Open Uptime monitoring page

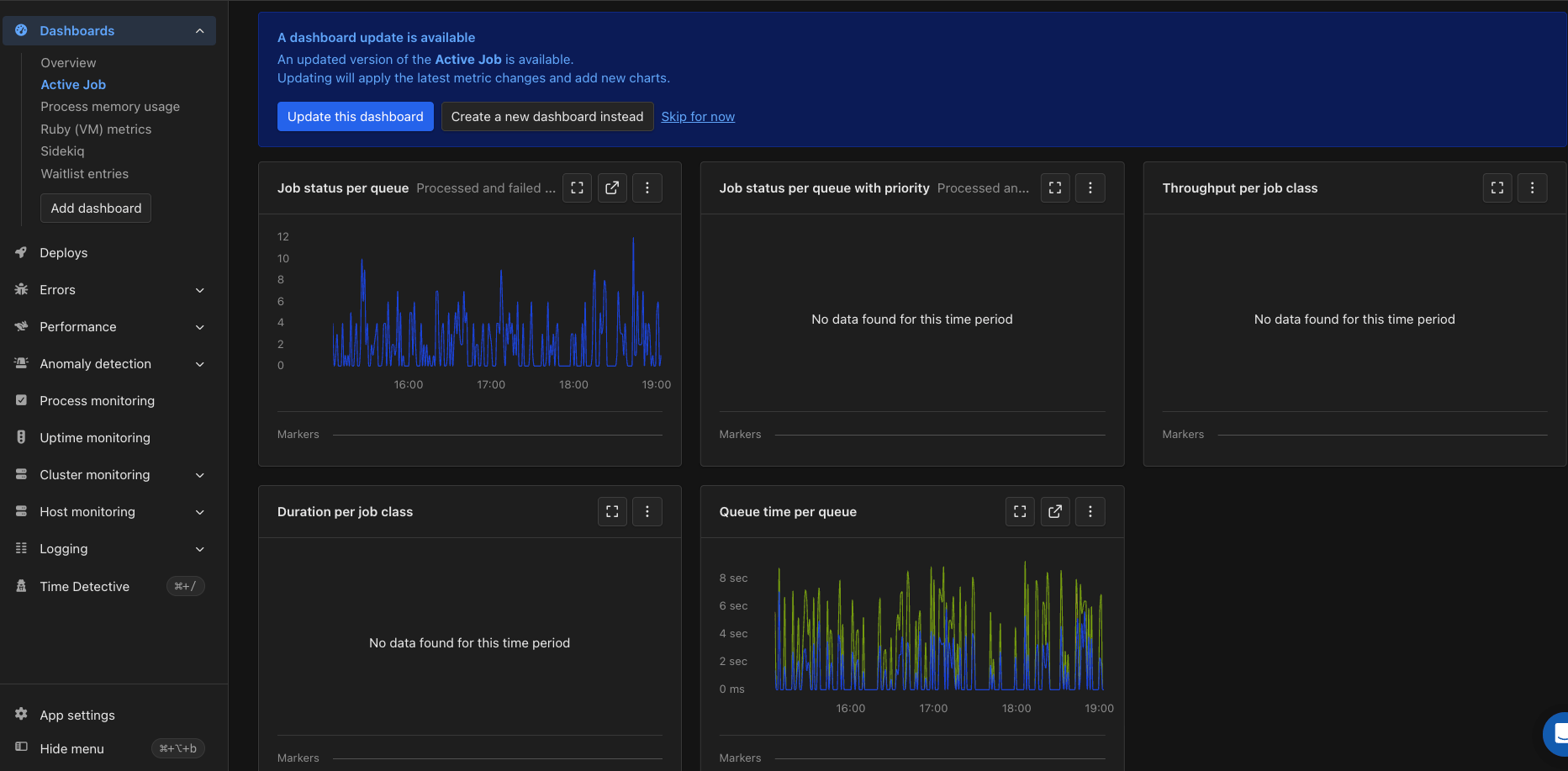click(x=95, y=438)
